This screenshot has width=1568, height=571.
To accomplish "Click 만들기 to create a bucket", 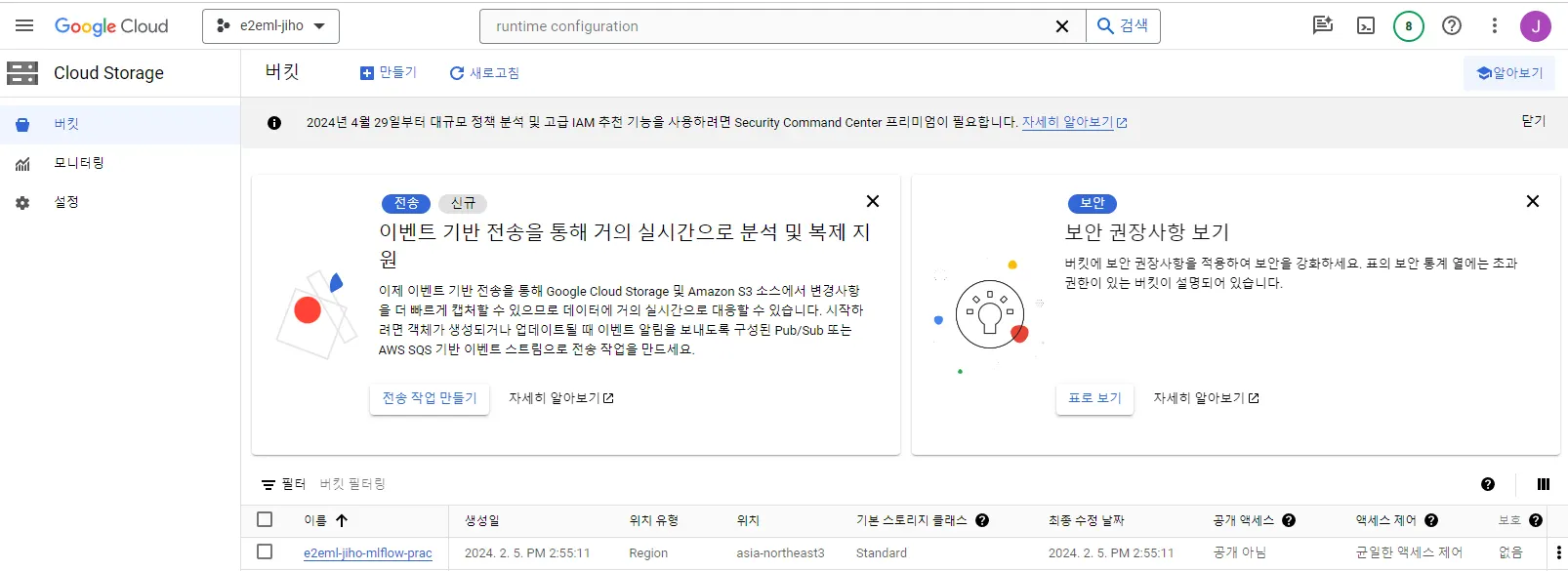I will click(x=388, y=73).
